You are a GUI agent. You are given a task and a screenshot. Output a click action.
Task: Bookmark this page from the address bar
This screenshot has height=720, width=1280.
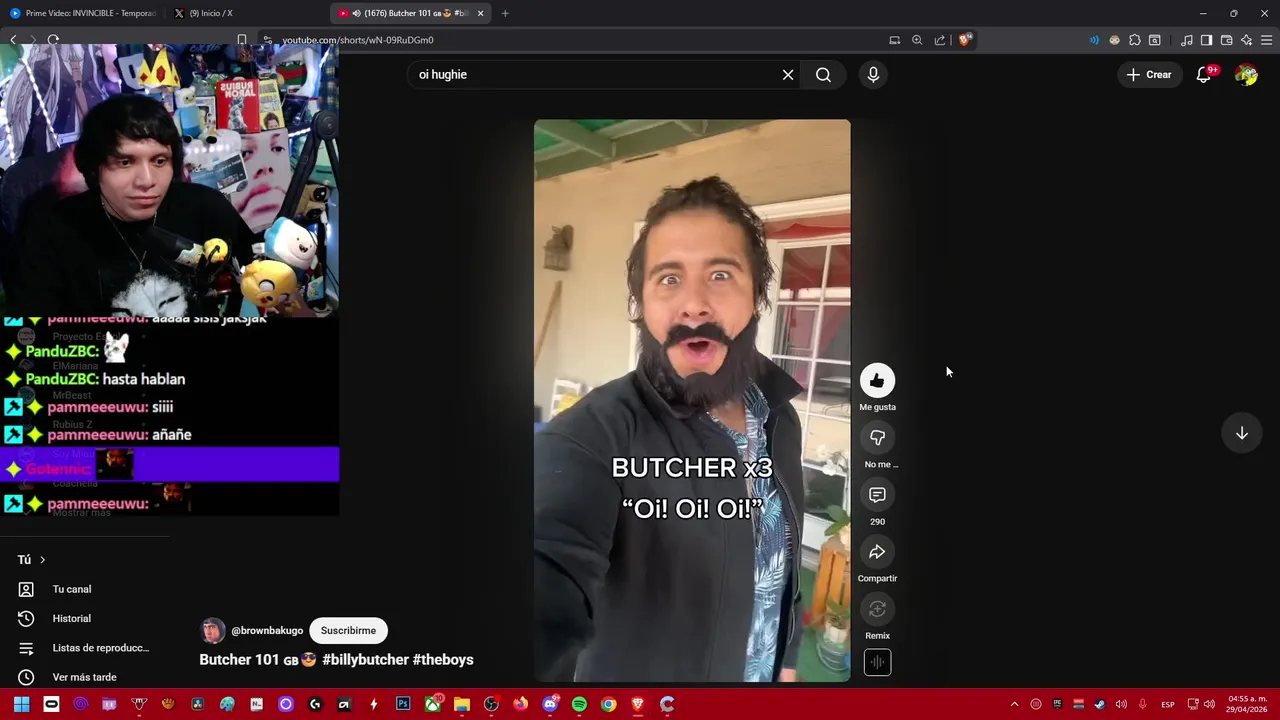[x=242, y=40]
